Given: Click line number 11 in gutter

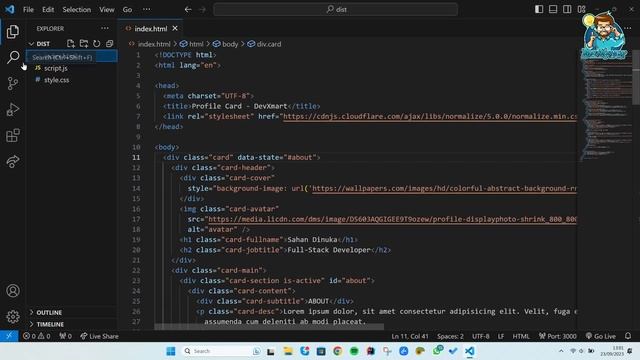Looking at the screenshot, I should coord(136,157).
